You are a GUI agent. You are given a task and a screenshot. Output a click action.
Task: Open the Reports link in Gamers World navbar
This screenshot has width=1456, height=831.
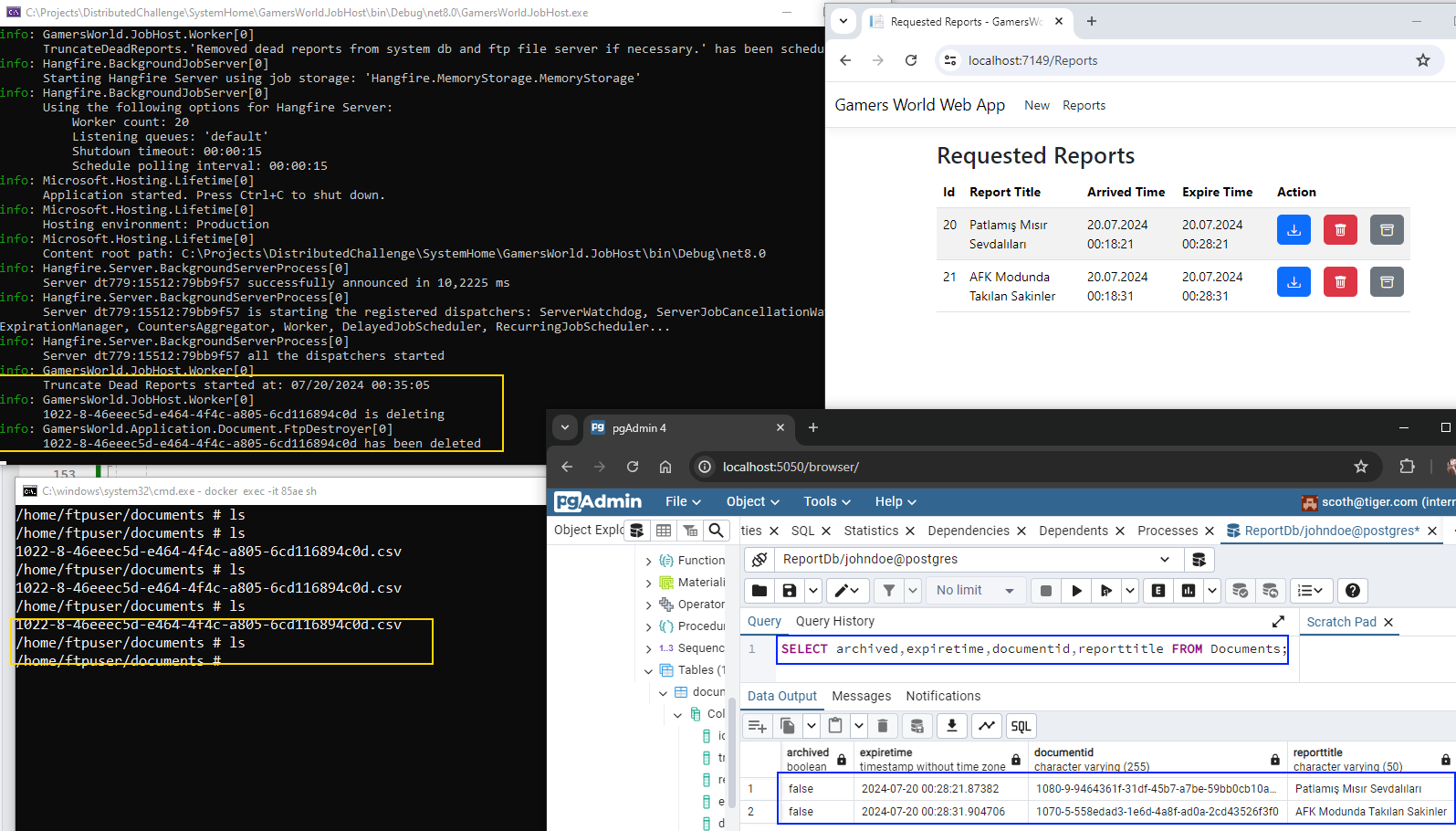1084,105
